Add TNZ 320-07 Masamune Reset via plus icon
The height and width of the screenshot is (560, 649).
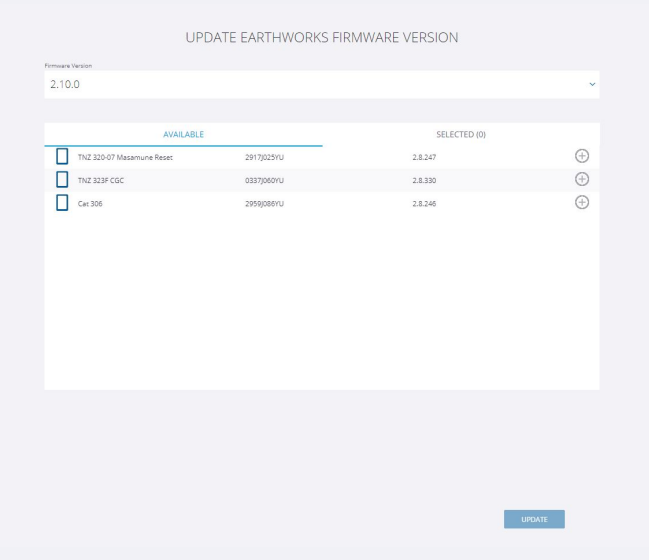click(x=582, y=156)
